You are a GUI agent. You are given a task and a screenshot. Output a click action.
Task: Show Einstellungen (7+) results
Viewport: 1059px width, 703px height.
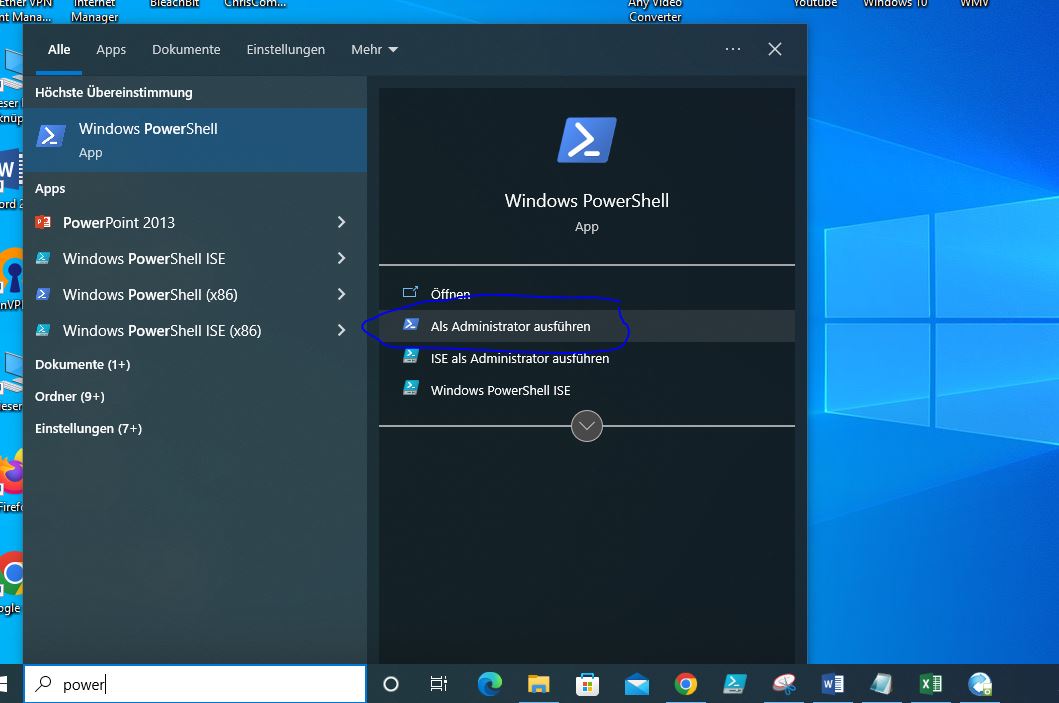(x=88, y=428)
